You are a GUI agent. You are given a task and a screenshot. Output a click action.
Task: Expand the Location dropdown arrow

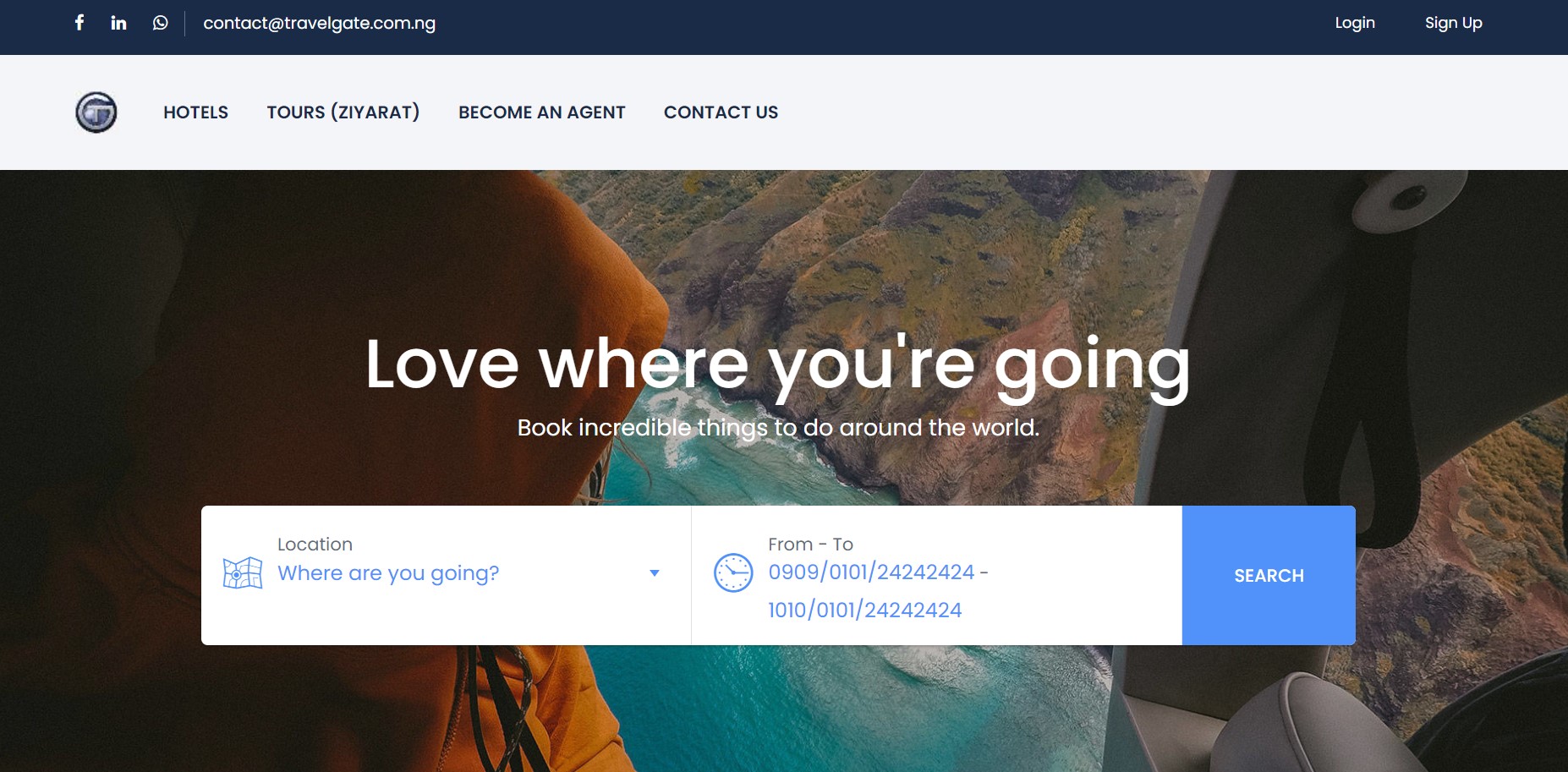click(x=654, y=573)
